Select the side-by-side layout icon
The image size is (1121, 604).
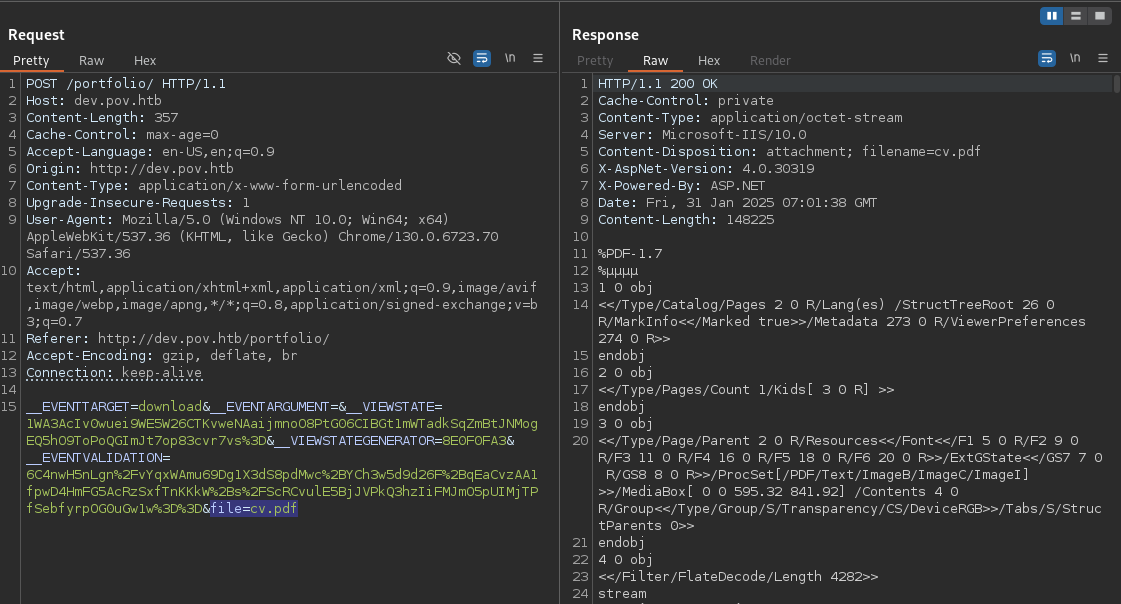tap(1052, 16)
